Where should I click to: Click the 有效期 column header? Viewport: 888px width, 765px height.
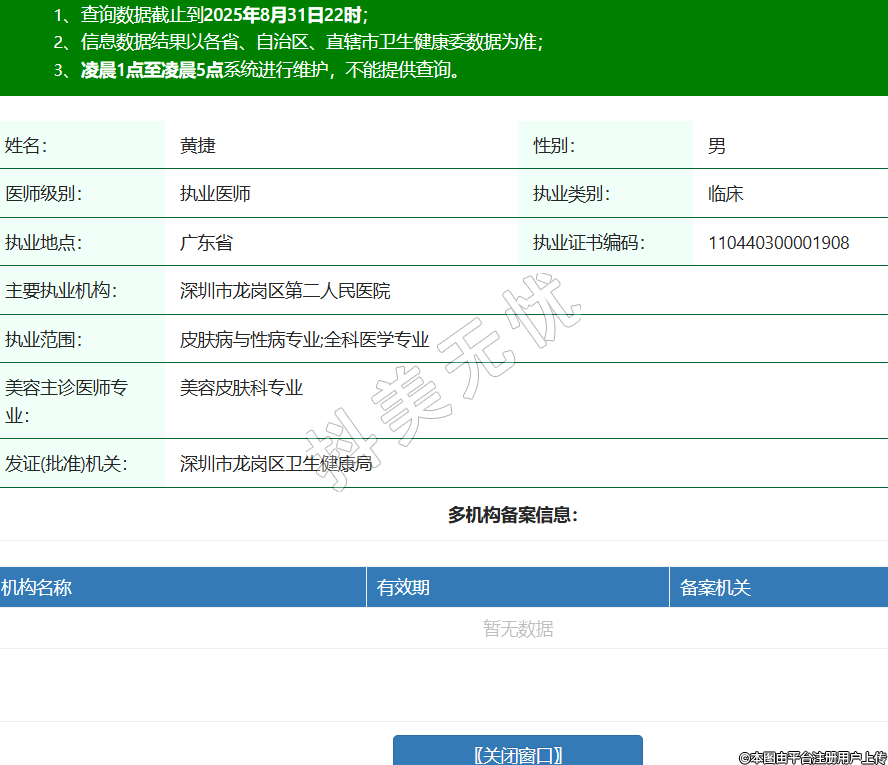(x=403, y=588)
